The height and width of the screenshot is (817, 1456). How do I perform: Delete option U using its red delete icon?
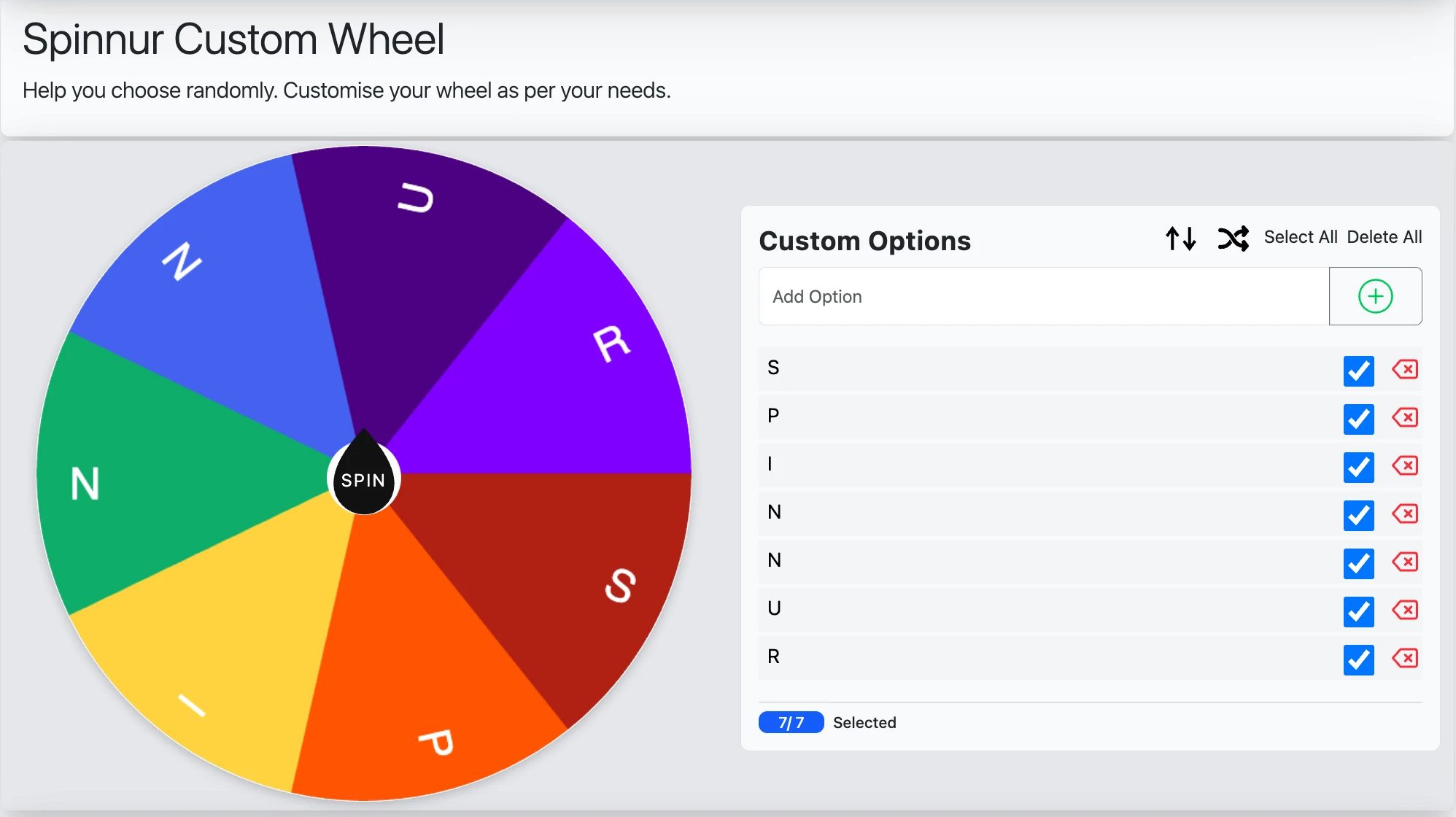[x=1406, y=611]
